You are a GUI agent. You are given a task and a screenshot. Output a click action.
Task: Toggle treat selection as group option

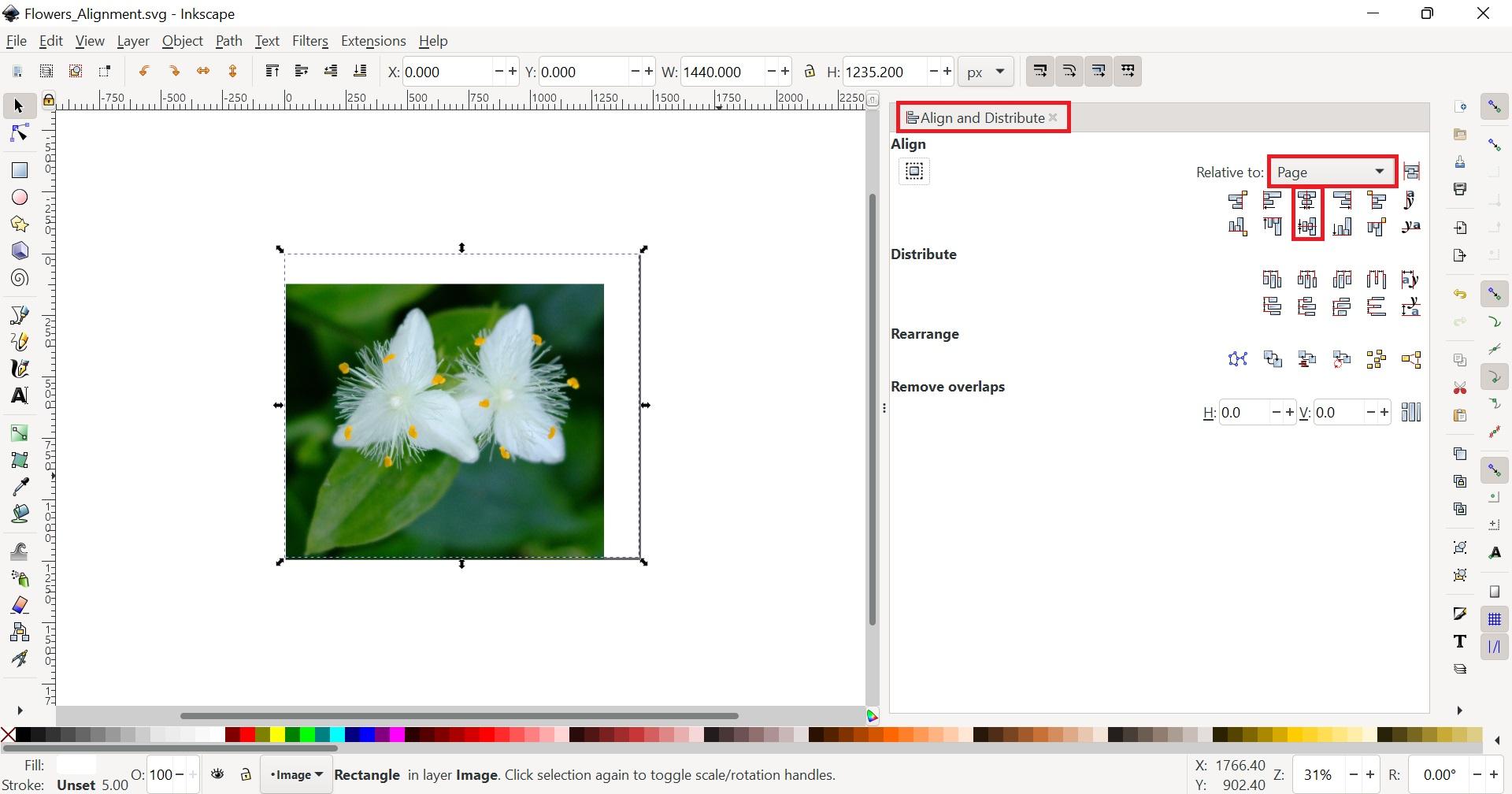click(913, 171)
